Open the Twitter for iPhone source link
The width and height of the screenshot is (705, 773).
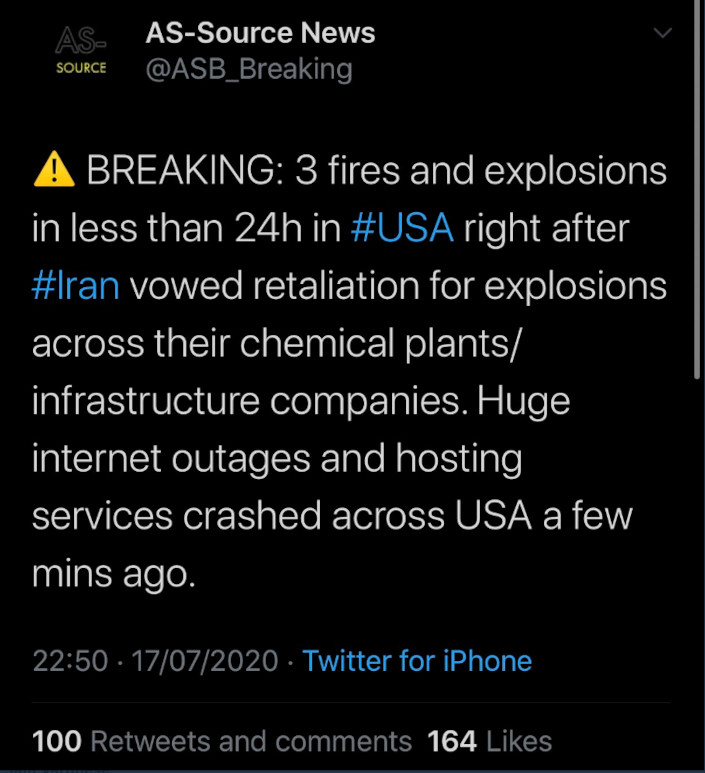click(x=416, y=661)
